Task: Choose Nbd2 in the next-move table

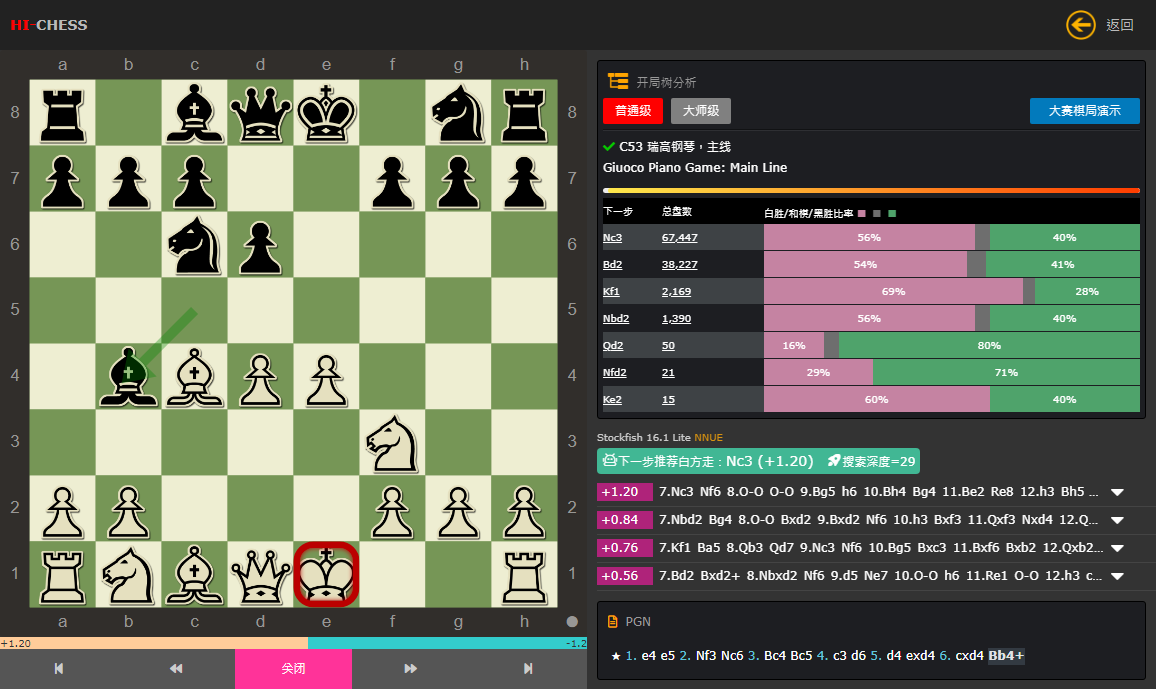Action: click(x=616, y=318)
